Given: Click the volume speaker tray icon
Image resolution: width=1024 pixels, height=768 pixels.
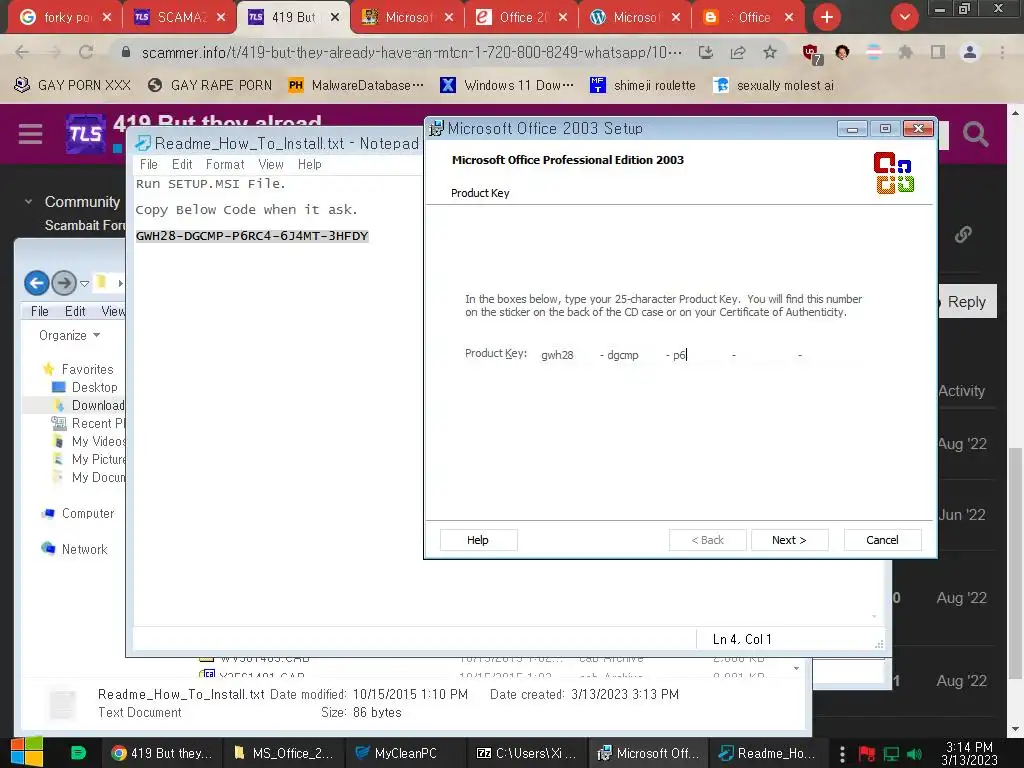Looking at the screenshot, I should (x=914, y=754).
